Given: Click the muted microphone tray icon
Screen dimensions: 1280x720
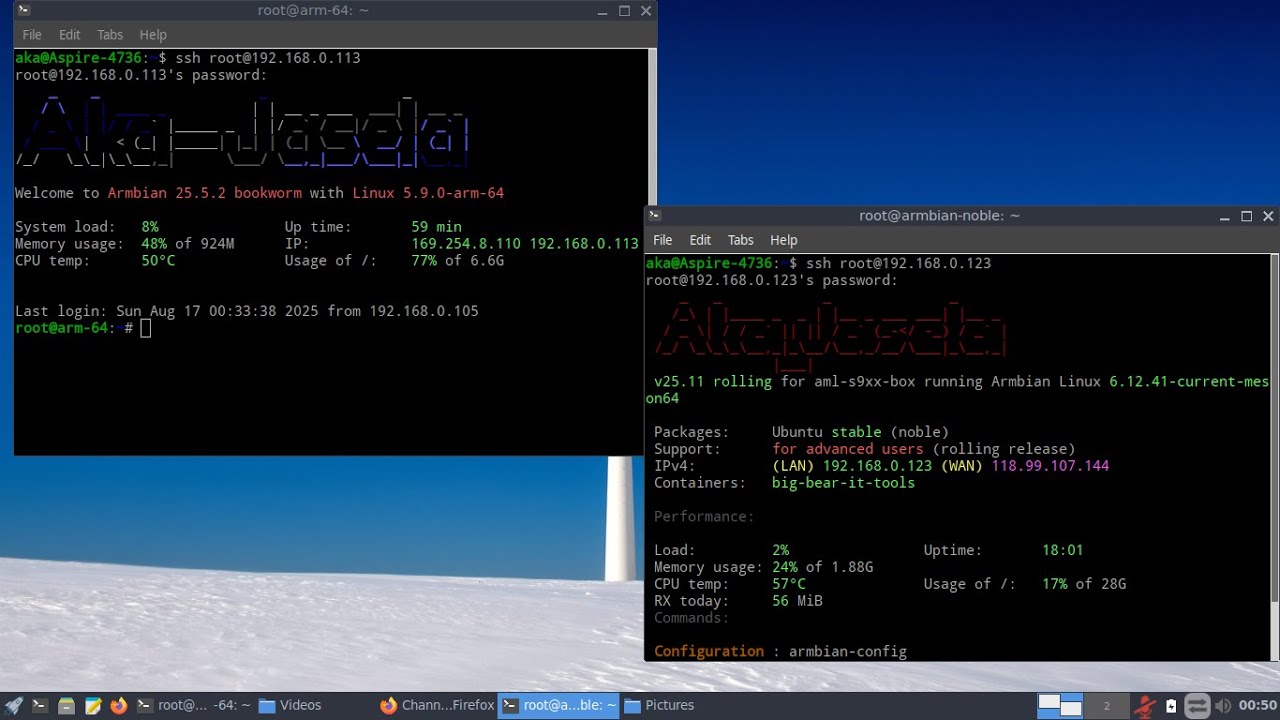Looking at the screenshot, I should tap(1146, 705).
